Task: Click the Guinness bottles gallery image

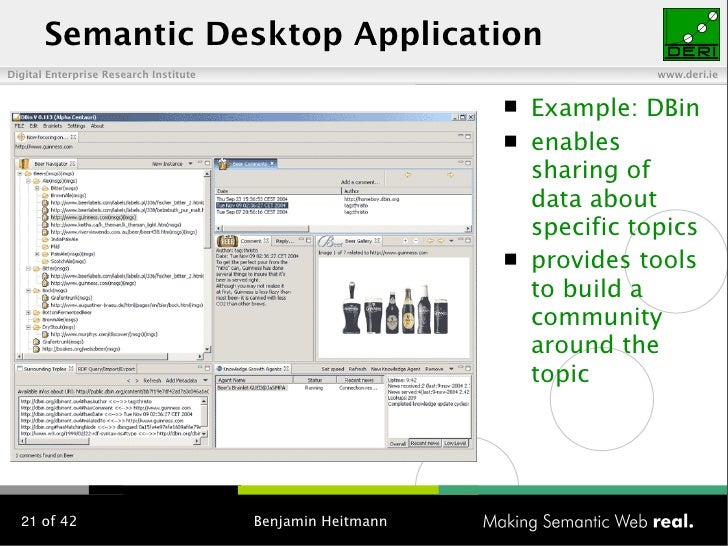Action: (x=394, y=308)
